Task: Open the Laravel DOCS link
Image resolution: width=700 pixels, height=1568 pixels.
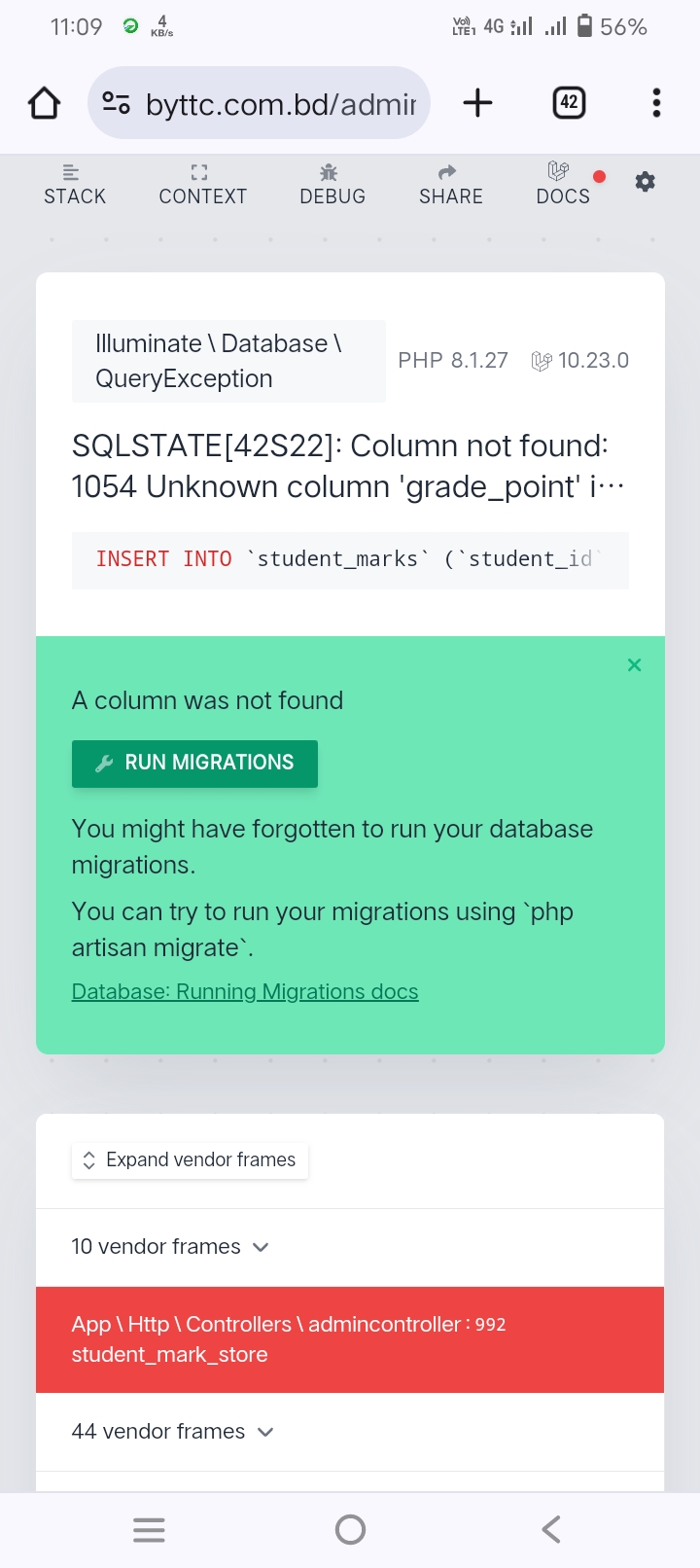Action: click(563, 185)
